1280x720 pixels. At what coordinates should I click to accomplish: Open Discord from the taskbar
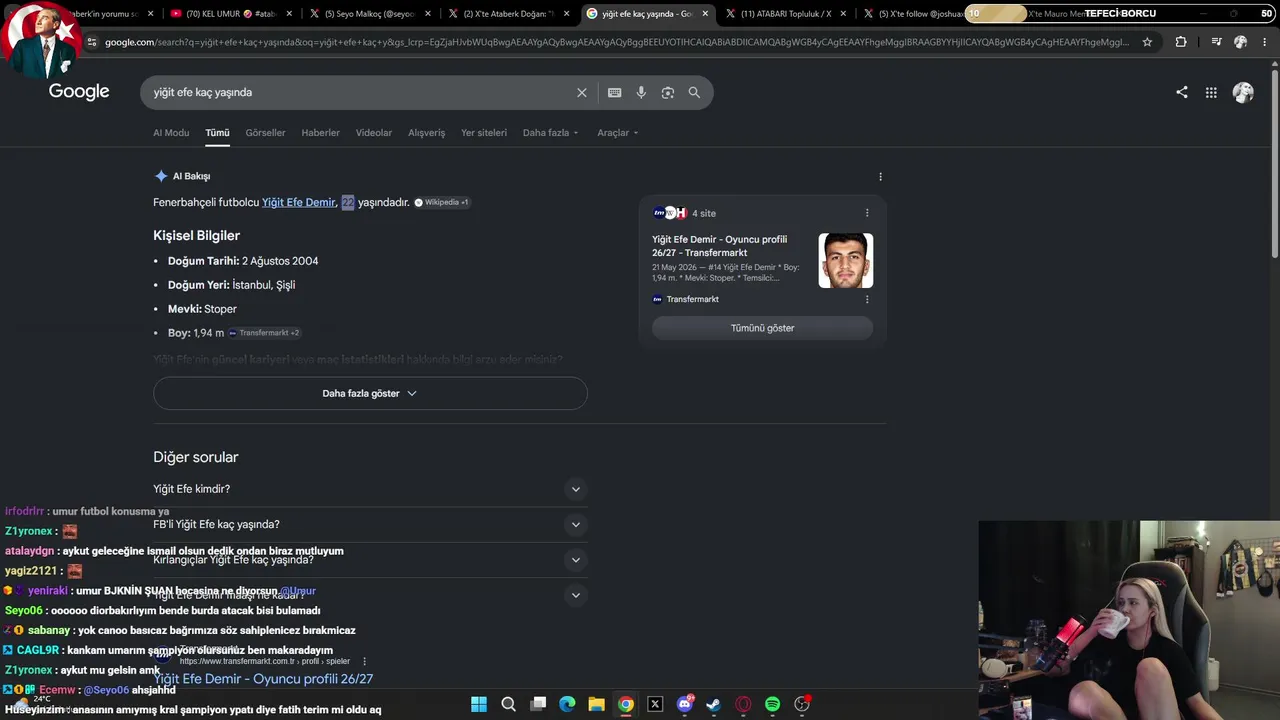tap(684, 704)
